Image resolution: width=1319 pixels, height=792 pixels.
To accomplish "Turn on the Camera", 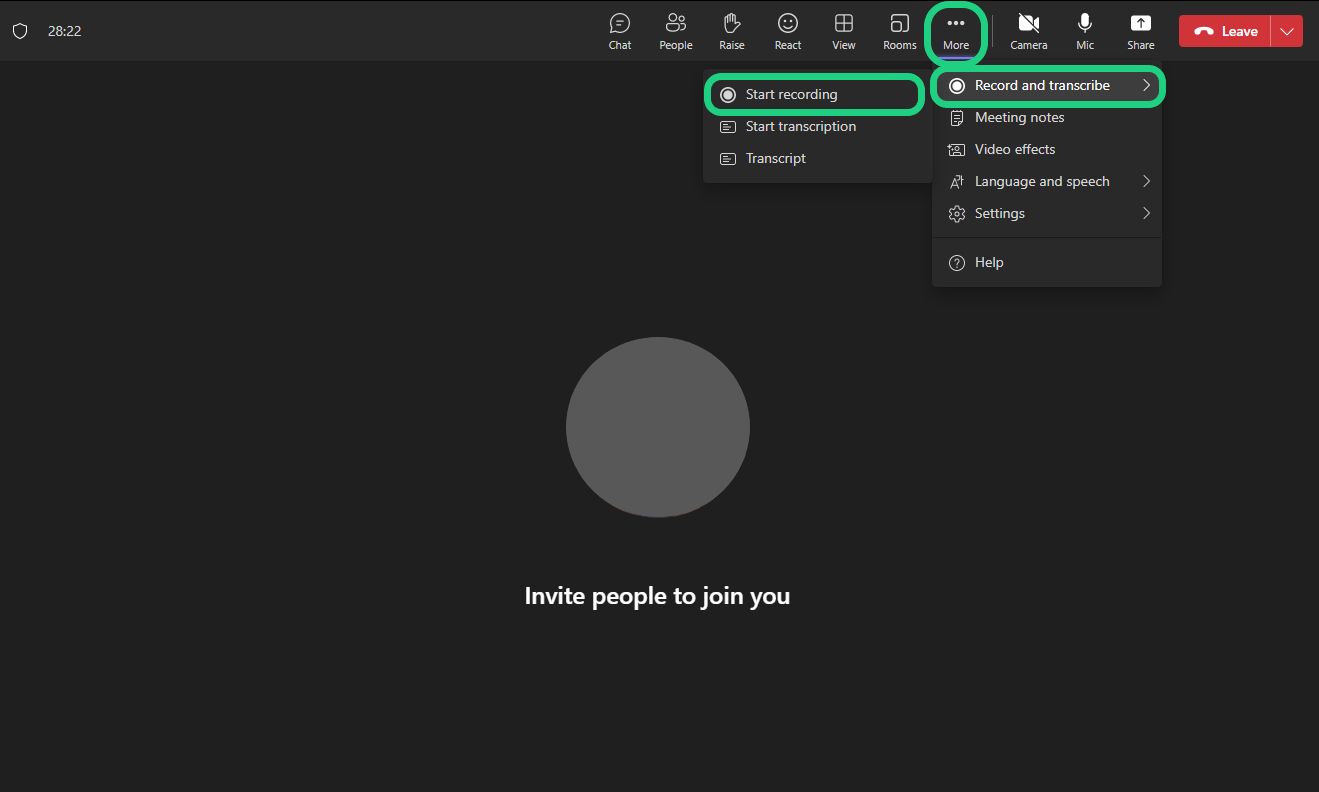I will [x=1028, y=31].
